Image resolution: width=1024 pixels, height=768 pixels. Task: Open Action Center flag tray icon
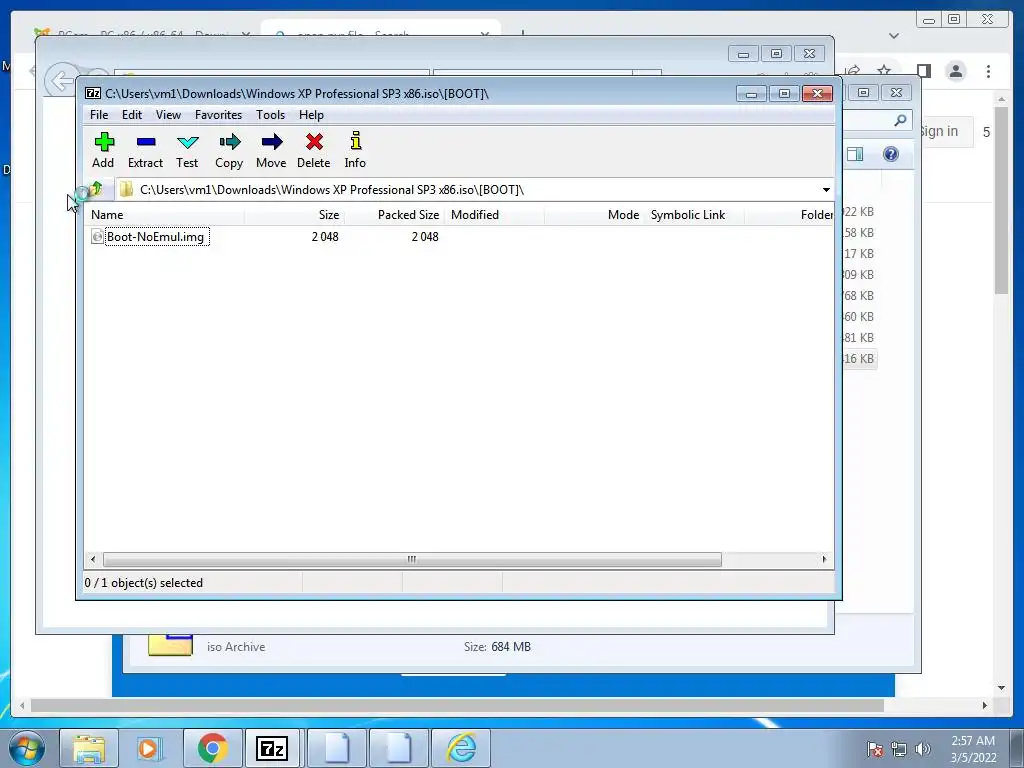coord(875,749)
